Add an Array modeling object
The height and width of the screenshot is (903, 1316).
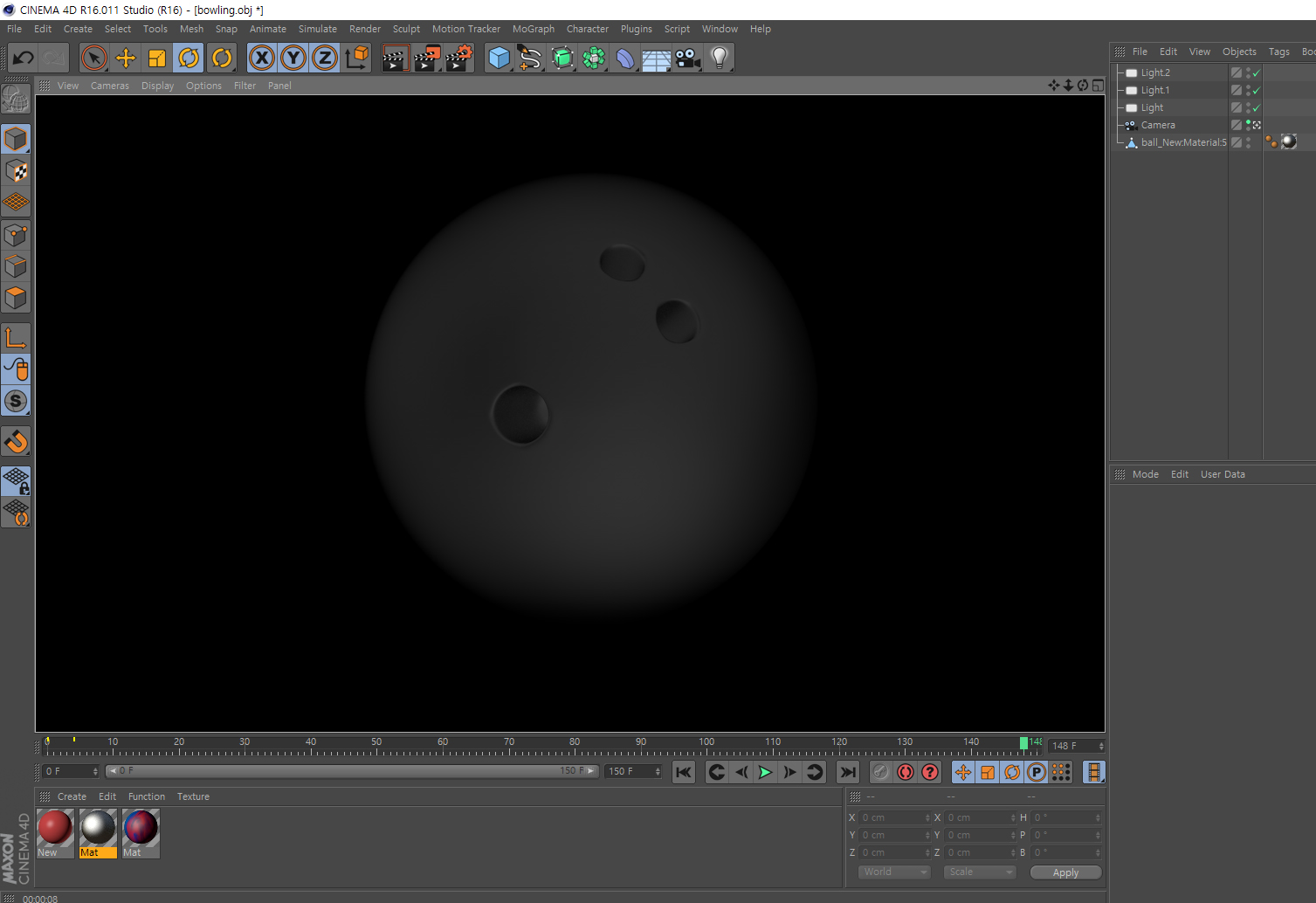coord(594,59)
